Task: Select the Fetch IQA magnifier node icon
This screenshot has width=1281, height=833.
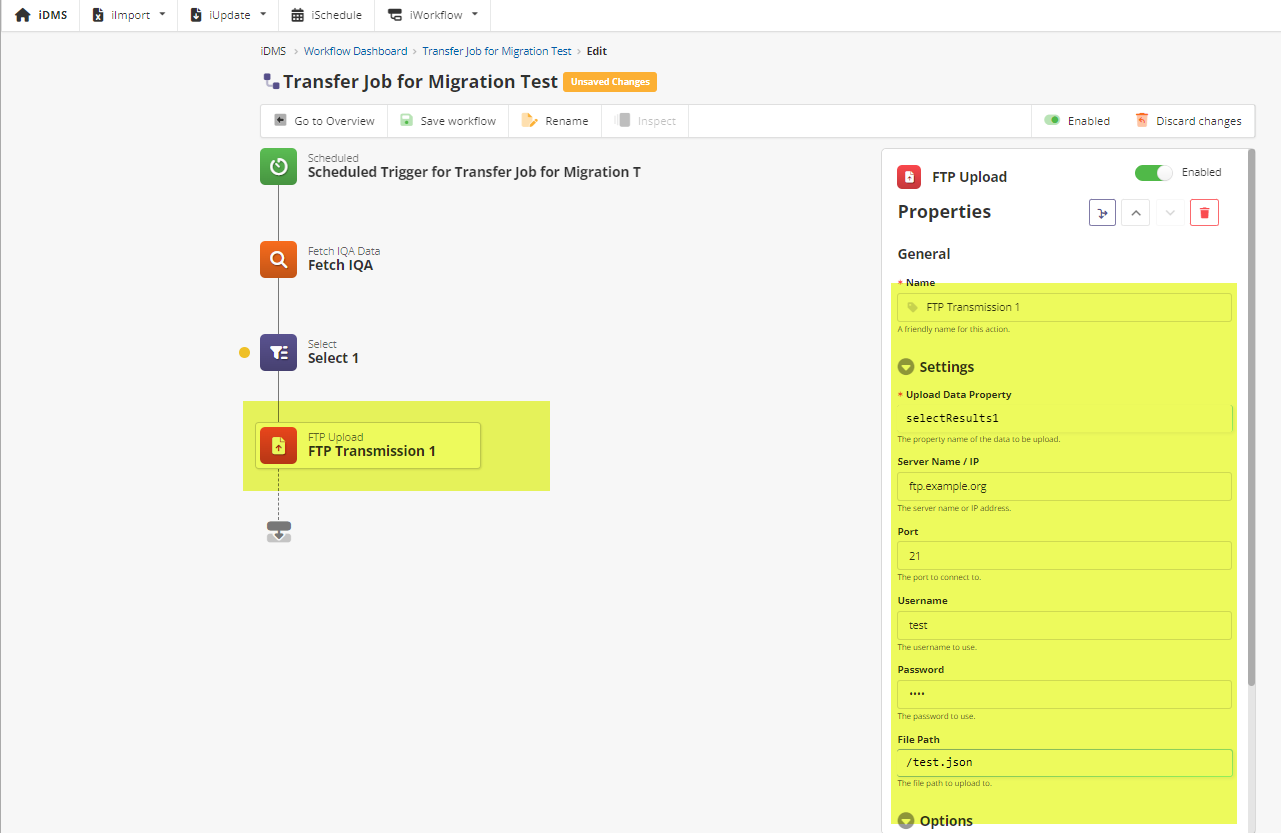Action: pyautogui.click(x=278, y=260)
